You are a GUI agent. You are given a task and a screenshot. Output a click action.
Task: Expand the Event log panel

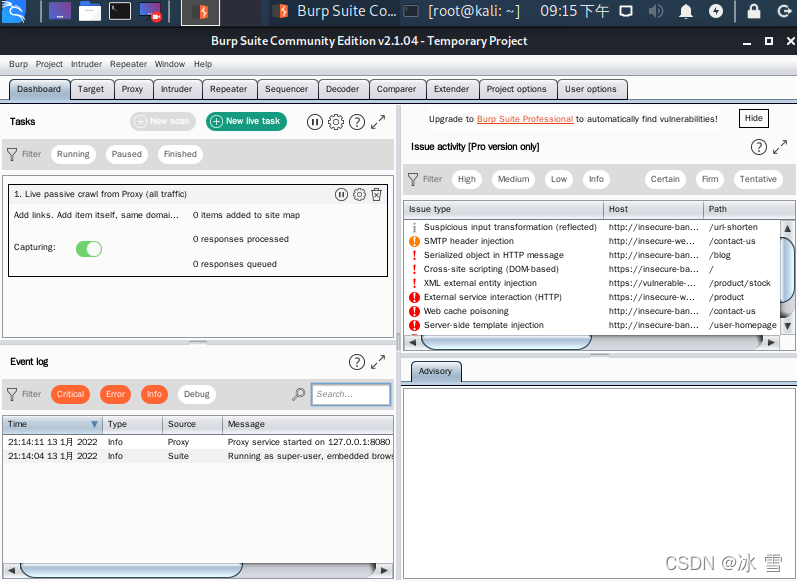[378, 362]
